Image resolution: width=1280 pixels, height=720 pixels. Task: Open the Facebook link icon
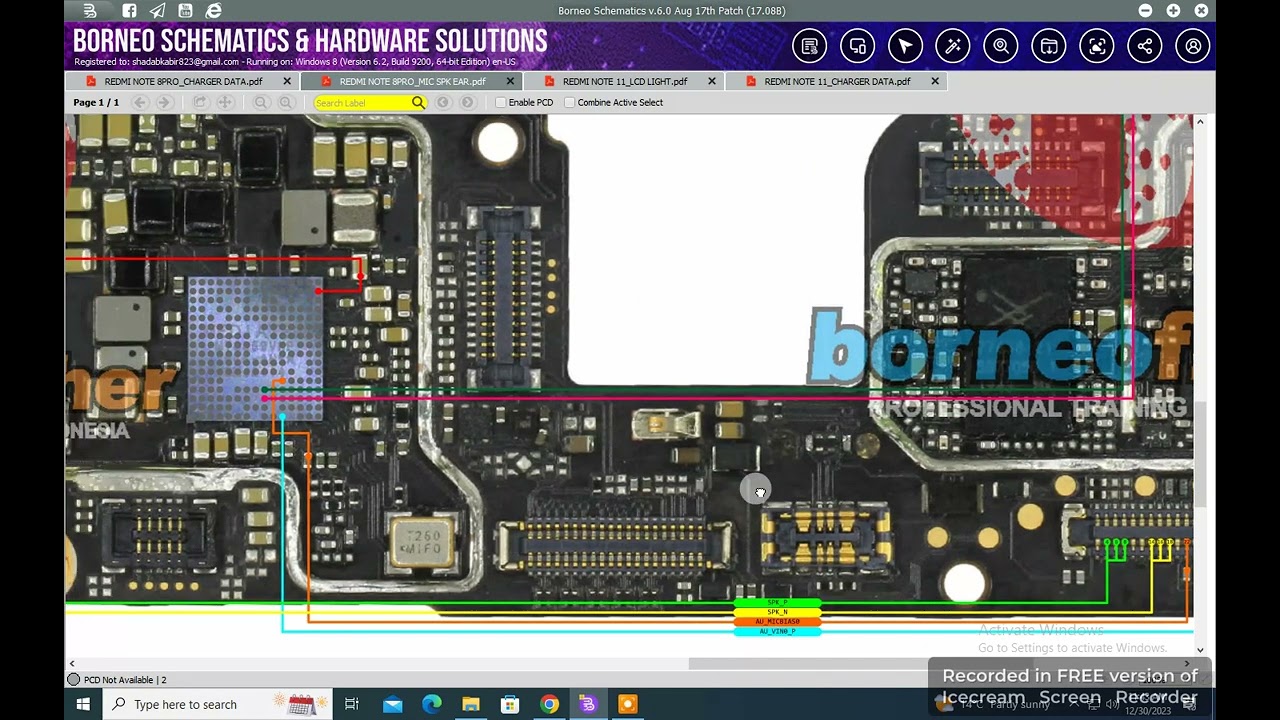[129, 11]
